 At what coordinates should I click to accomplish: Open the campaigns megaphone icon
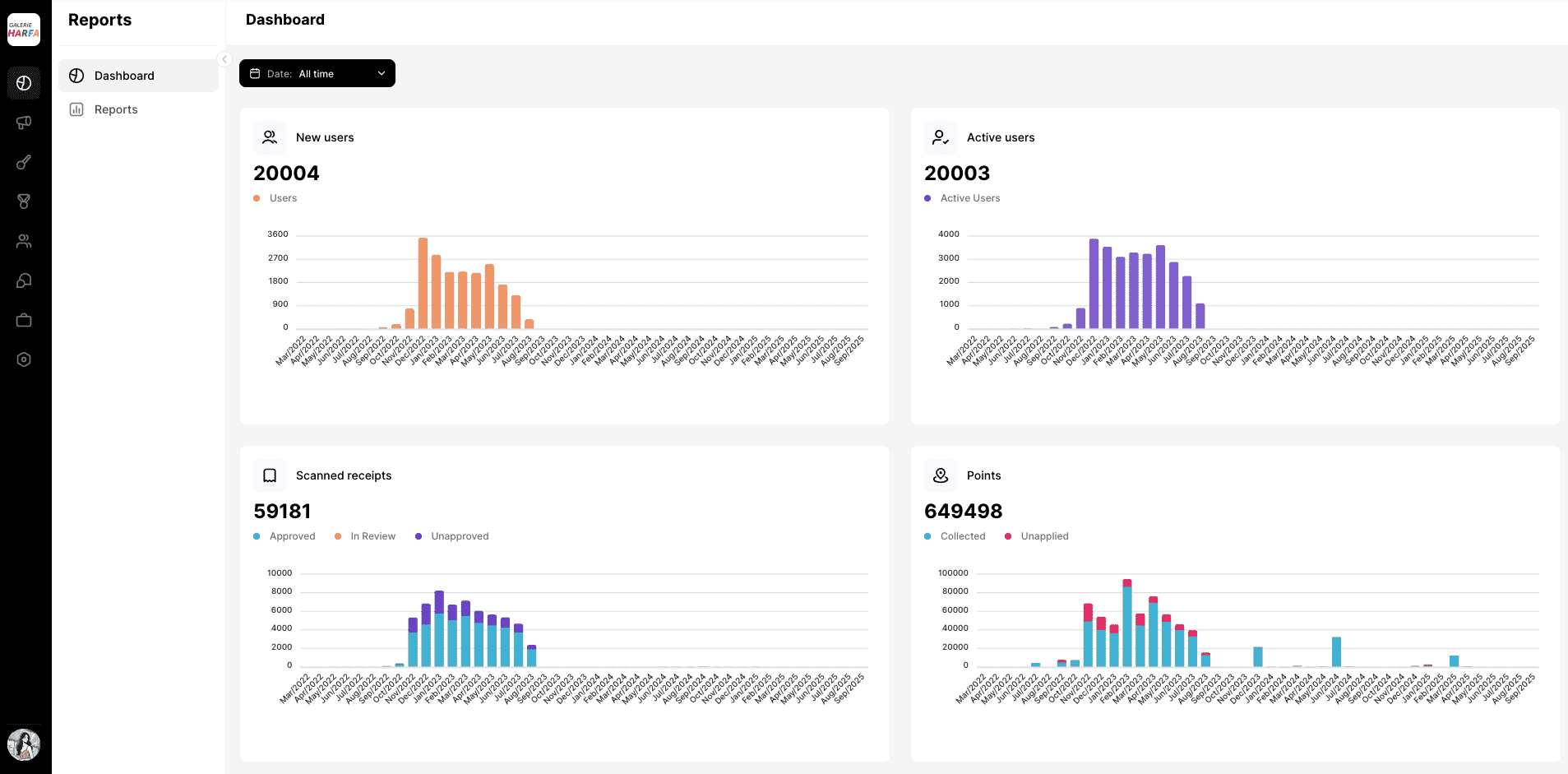[24, 122]
